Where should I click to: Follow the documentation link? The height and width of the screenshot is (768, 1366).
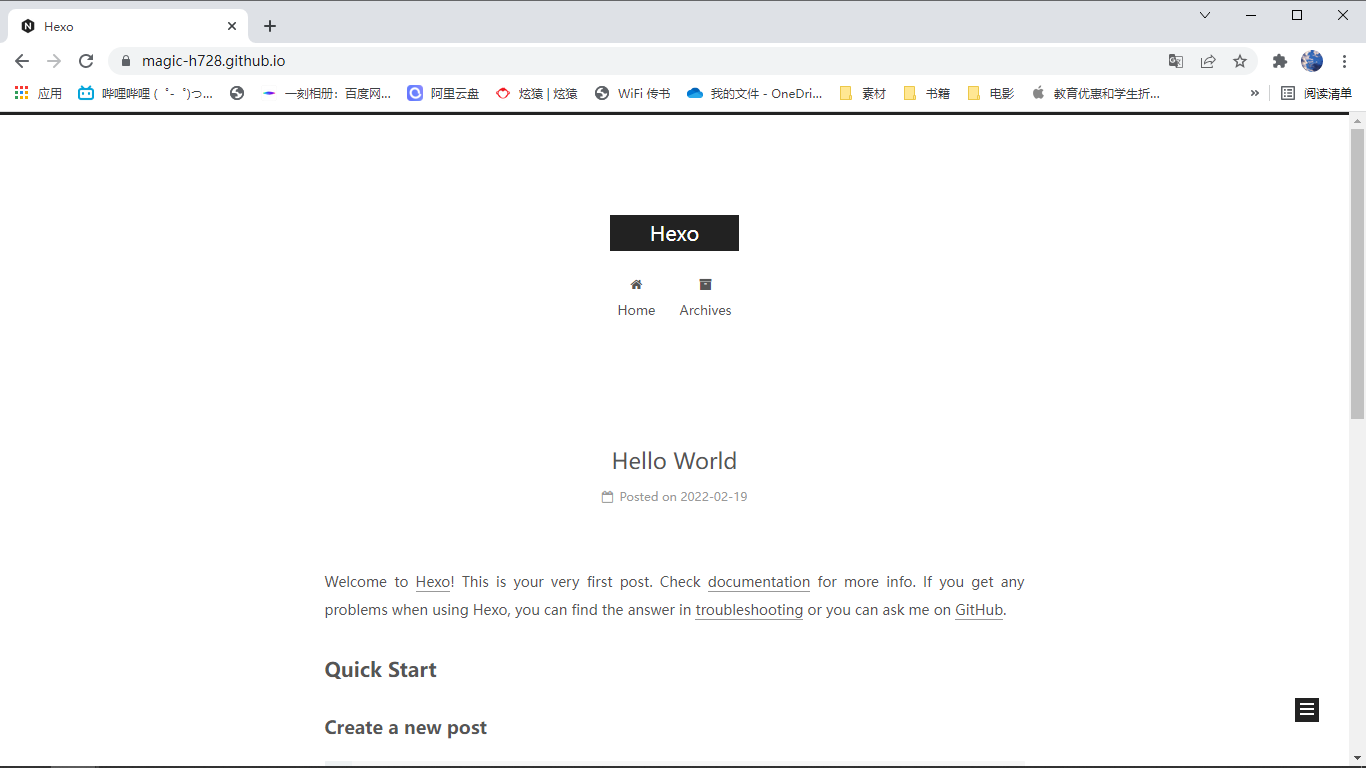(759, 582)
